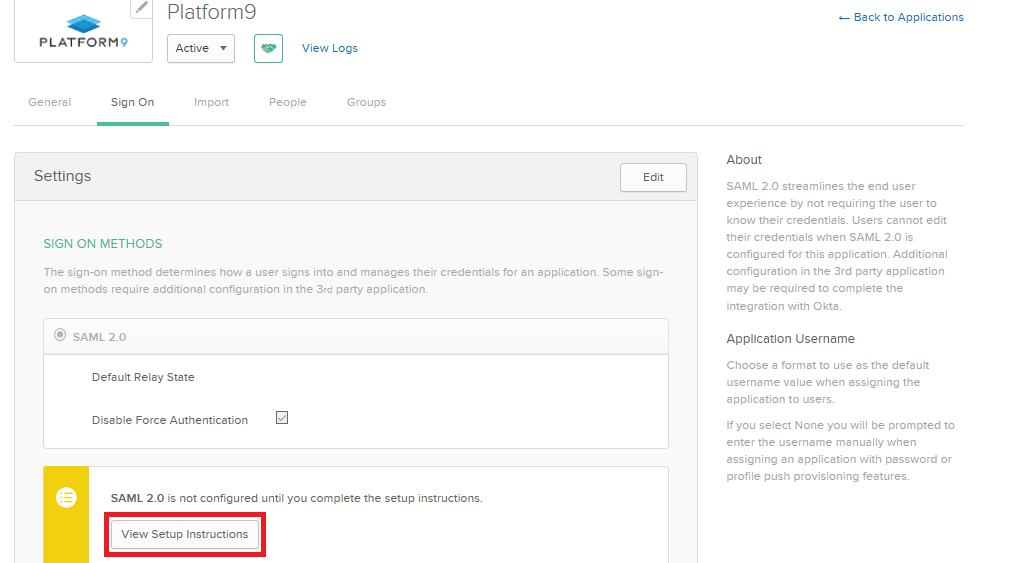The image size is (1023, 563).
Task: Switch to the People tab
Action: pos(287,102)
